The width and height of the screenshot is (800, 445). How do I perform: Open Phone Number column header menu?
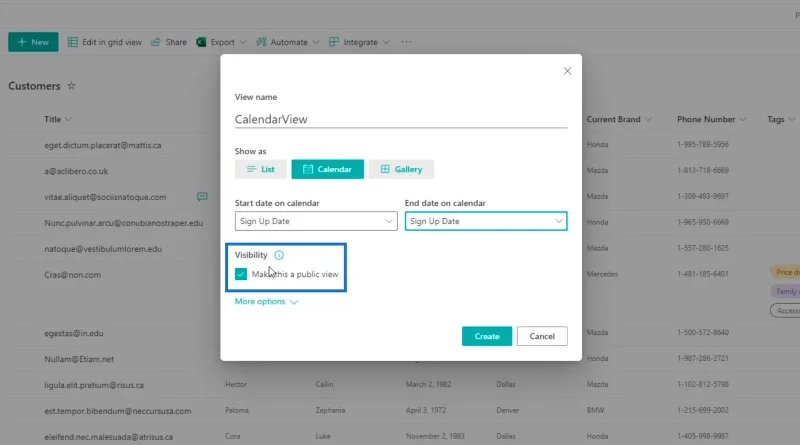pos(711,119)
